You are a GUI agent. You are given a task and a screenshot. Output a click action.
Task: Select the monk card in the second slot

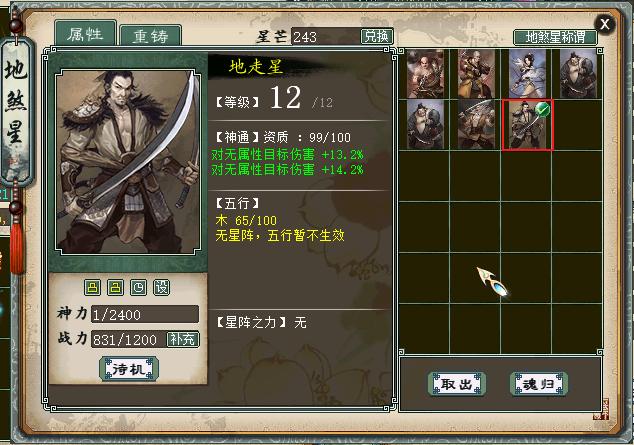tap(476, 74)
